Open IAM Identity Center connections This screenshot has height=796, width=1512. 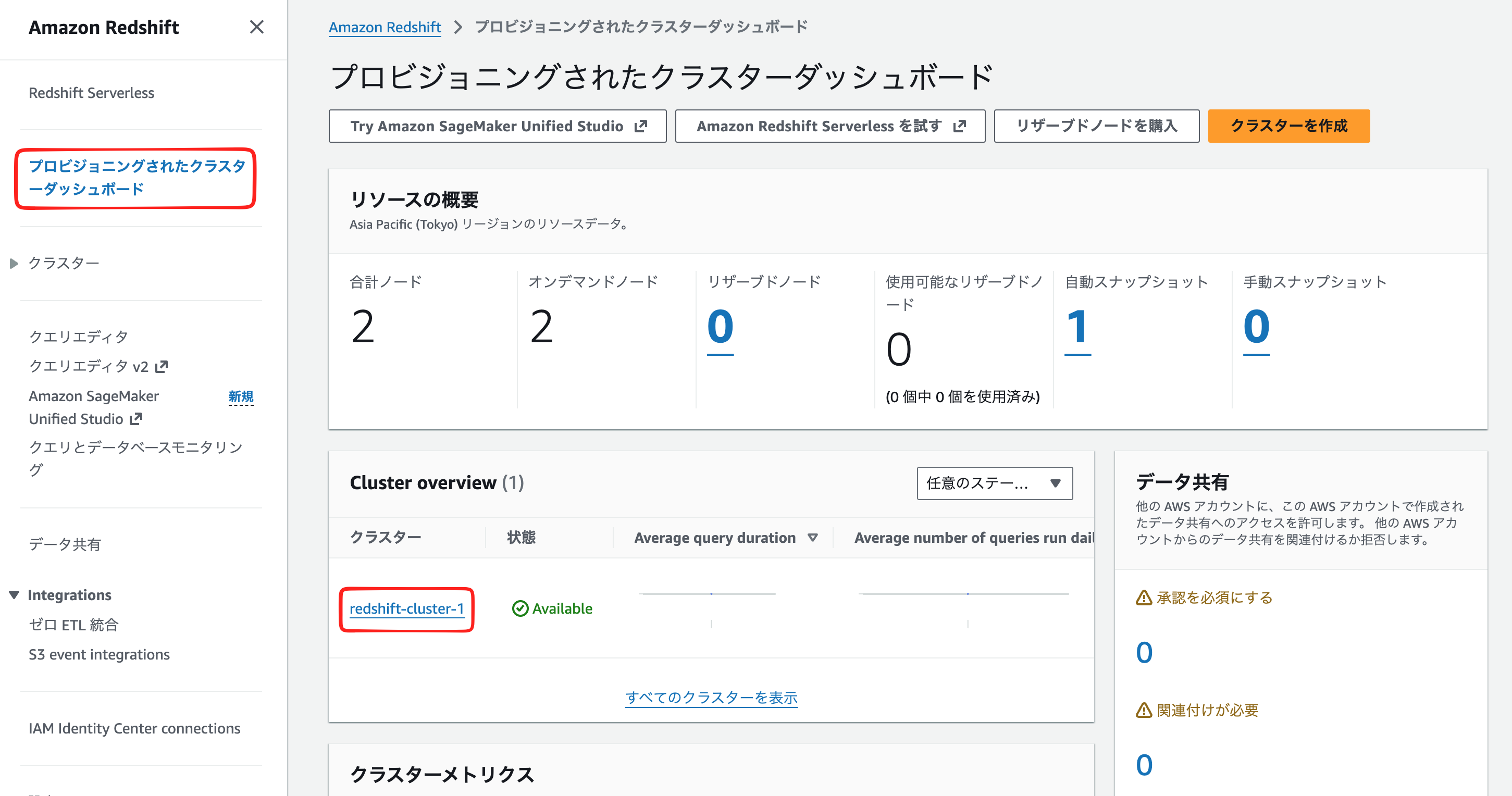pyautogui.click(x=134, y=728)
